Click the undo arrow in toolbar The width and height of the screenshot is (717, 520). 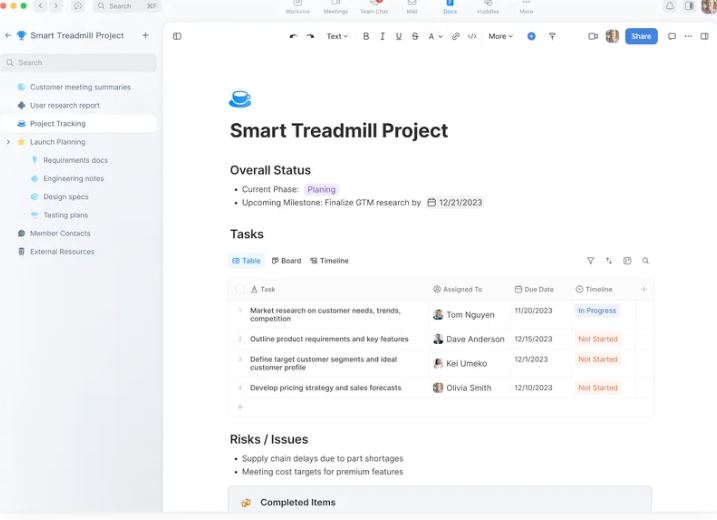(x=293, y=36)
